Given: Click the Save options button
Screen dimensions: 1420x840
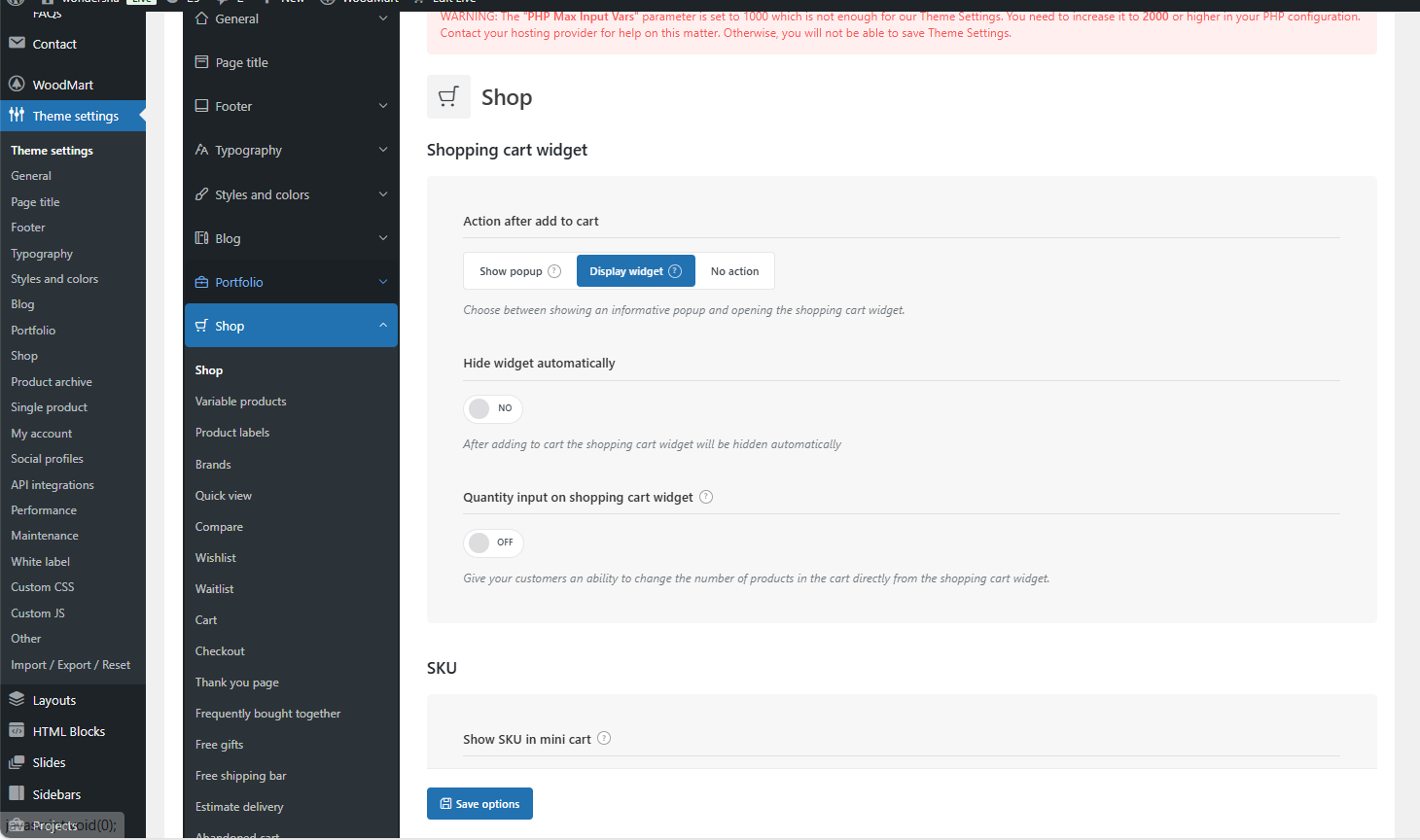Looking at the screenshot, I should pos(479,804).
